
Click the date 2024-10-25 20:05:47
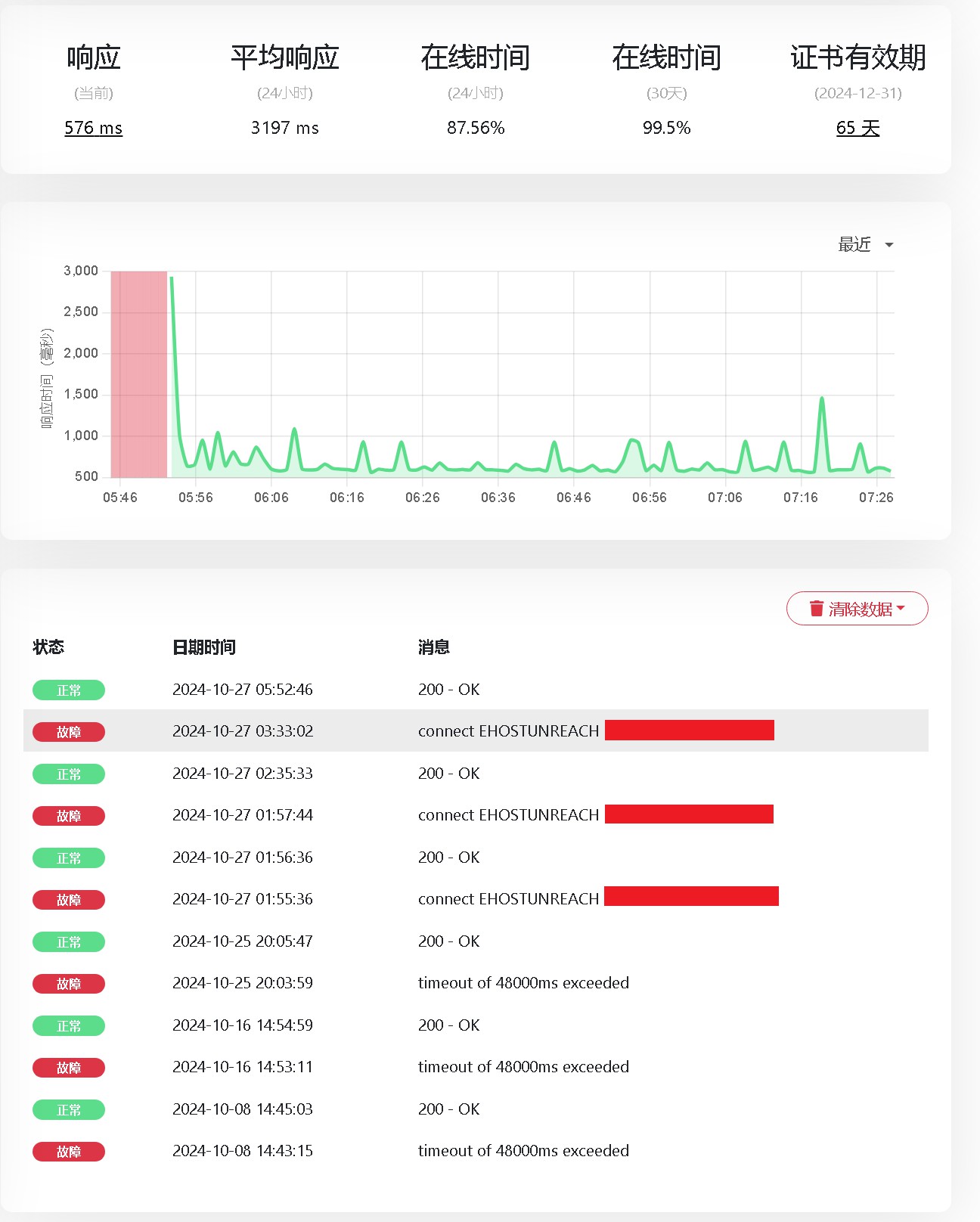[243, 941]
